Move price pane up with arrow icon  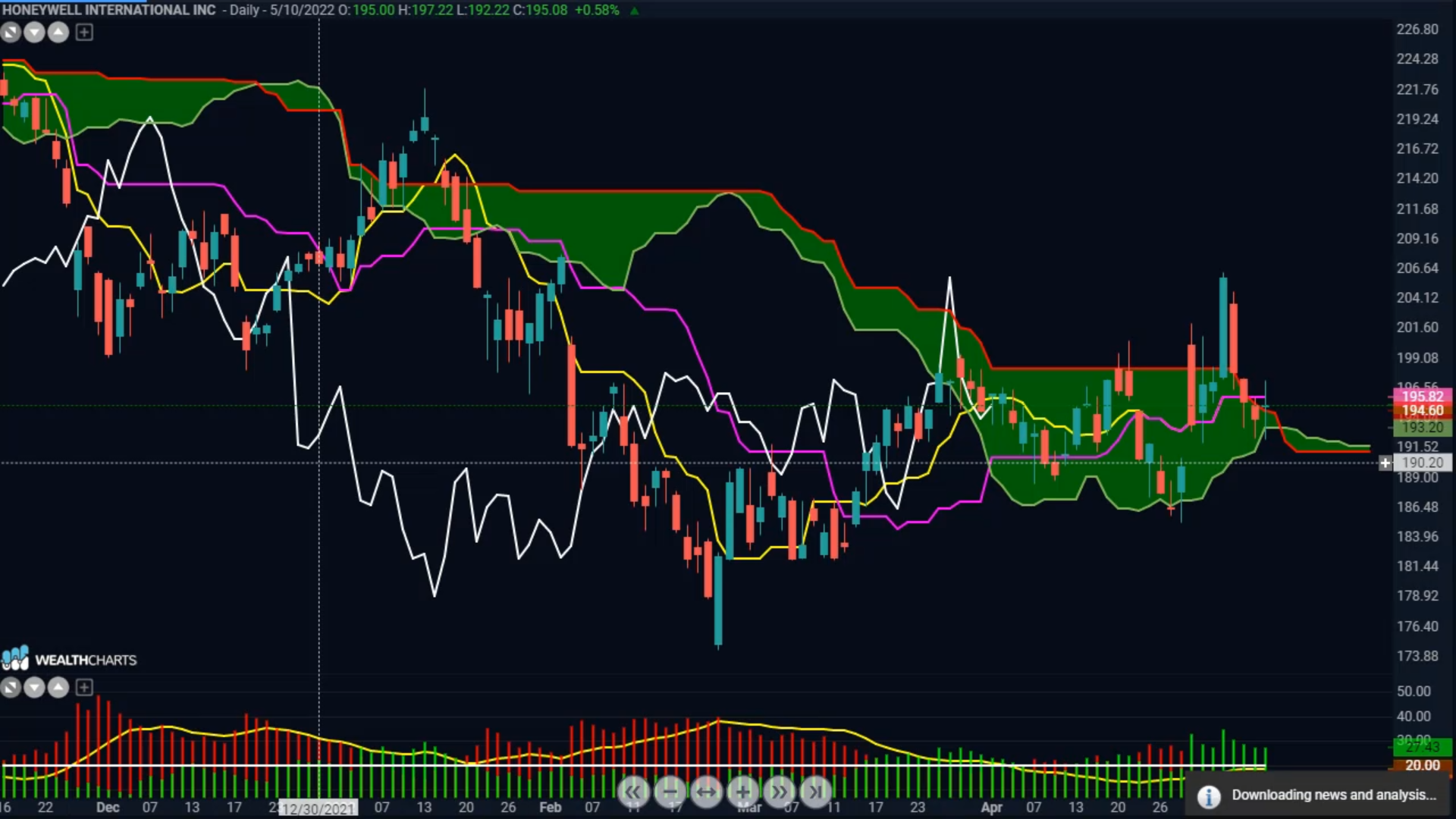[x=59, y=33]
